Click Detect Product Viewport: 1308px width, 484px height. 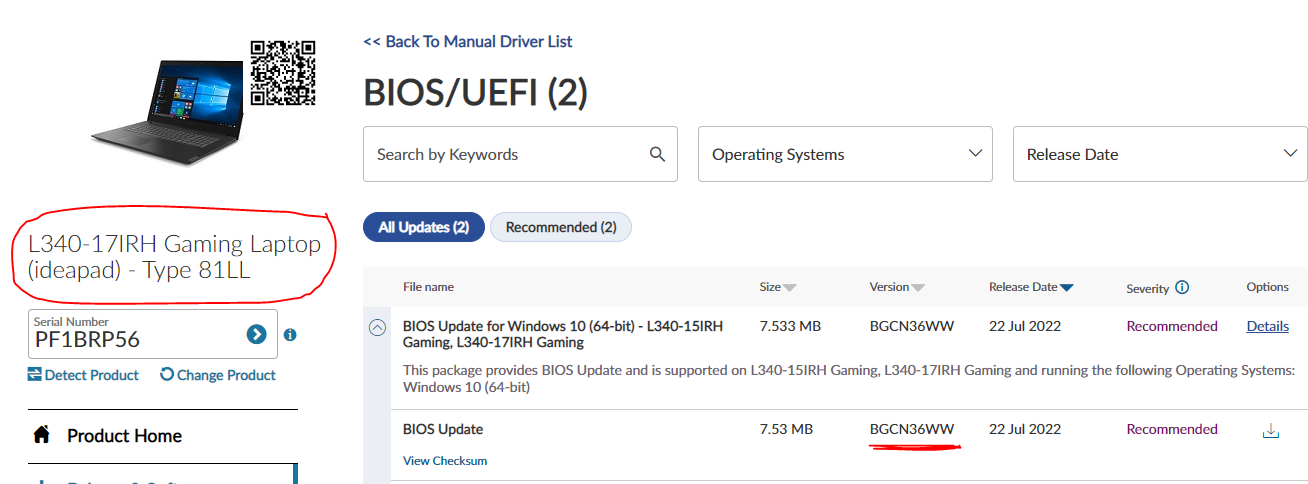point(83,375)
